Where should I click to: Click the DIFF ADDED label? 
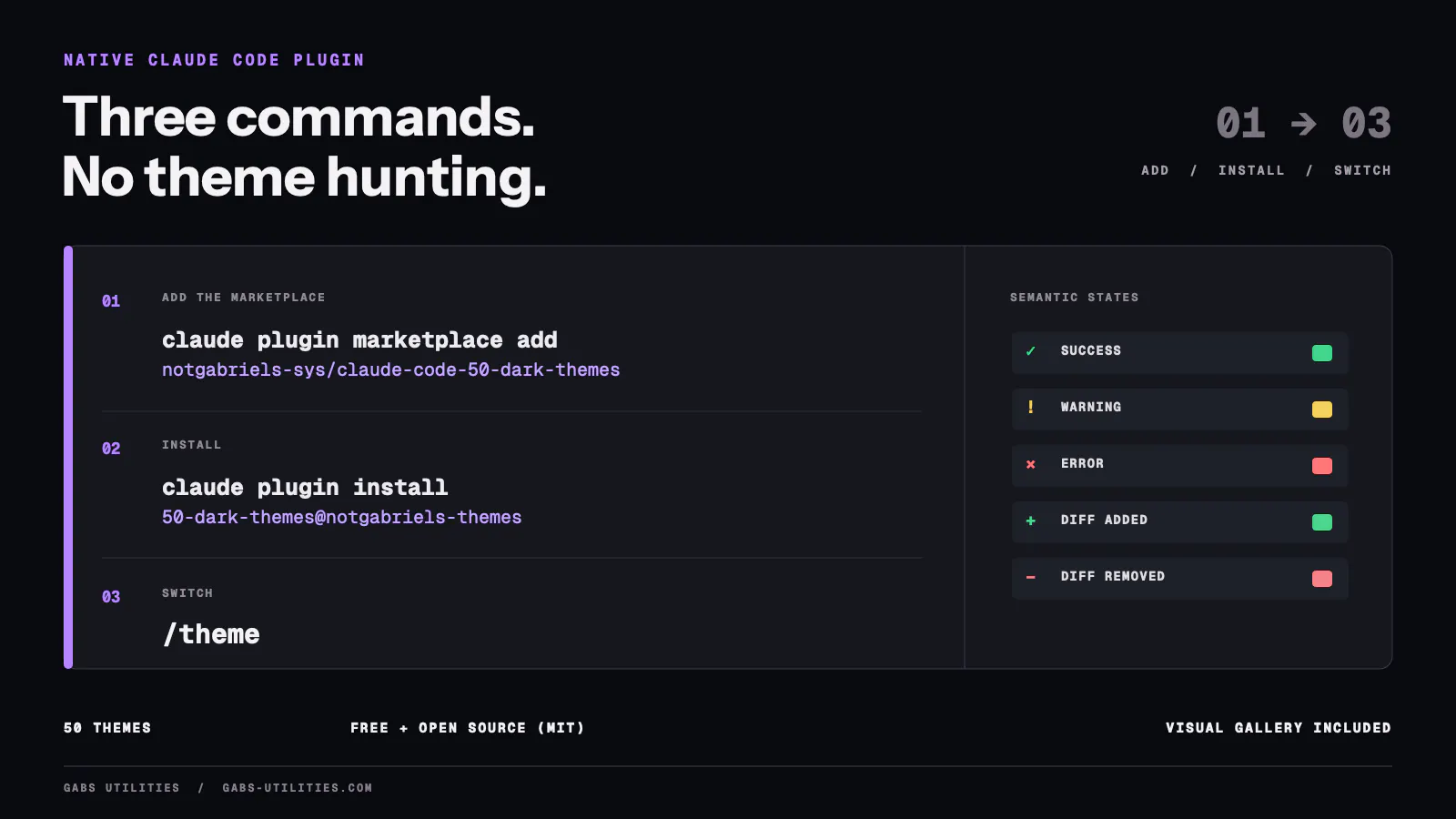click(1104, 520)
